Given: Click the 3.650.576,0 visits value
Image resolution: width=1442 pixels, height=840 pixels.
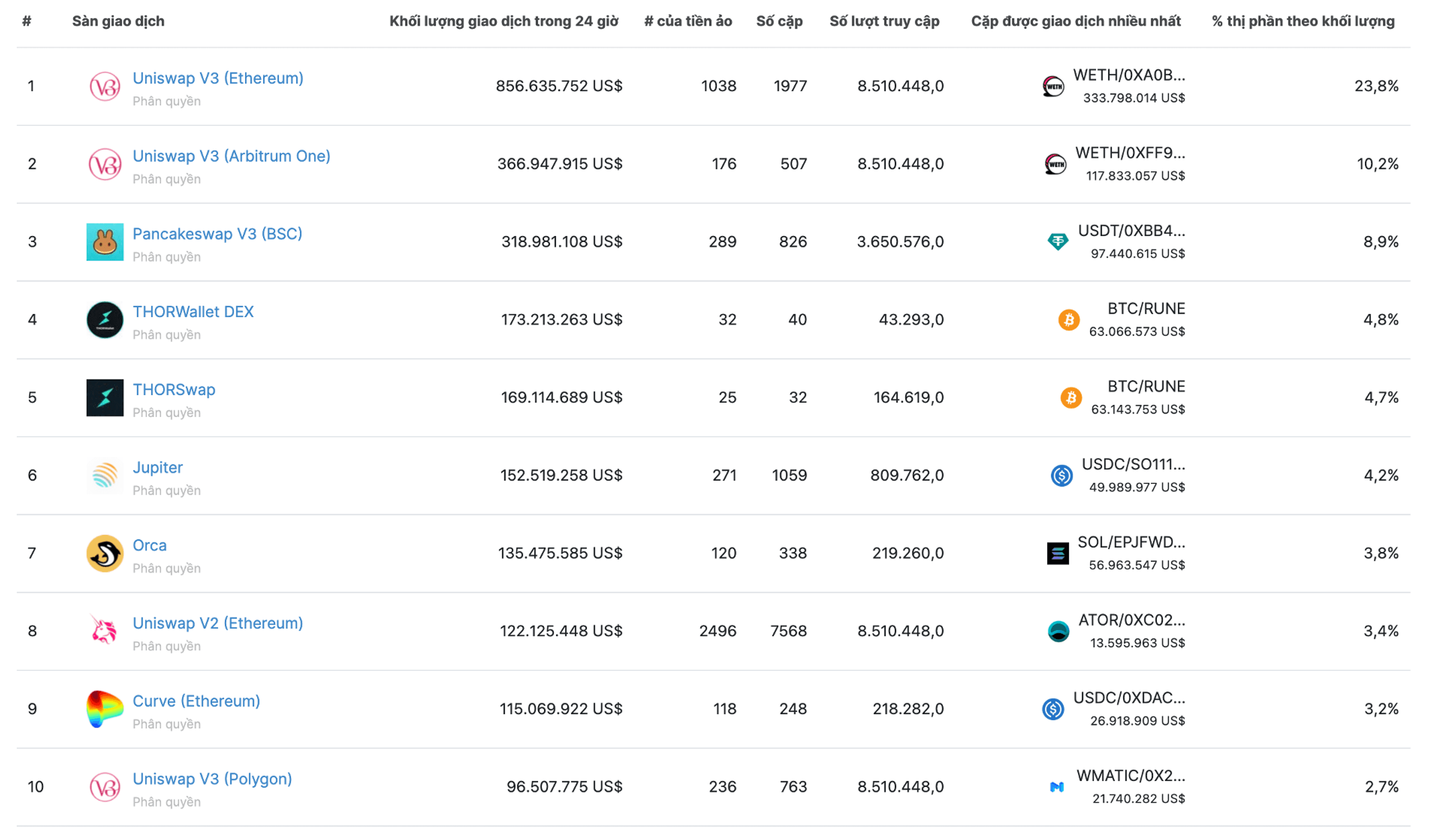Looking at the screenshot, I should [901, 242].
